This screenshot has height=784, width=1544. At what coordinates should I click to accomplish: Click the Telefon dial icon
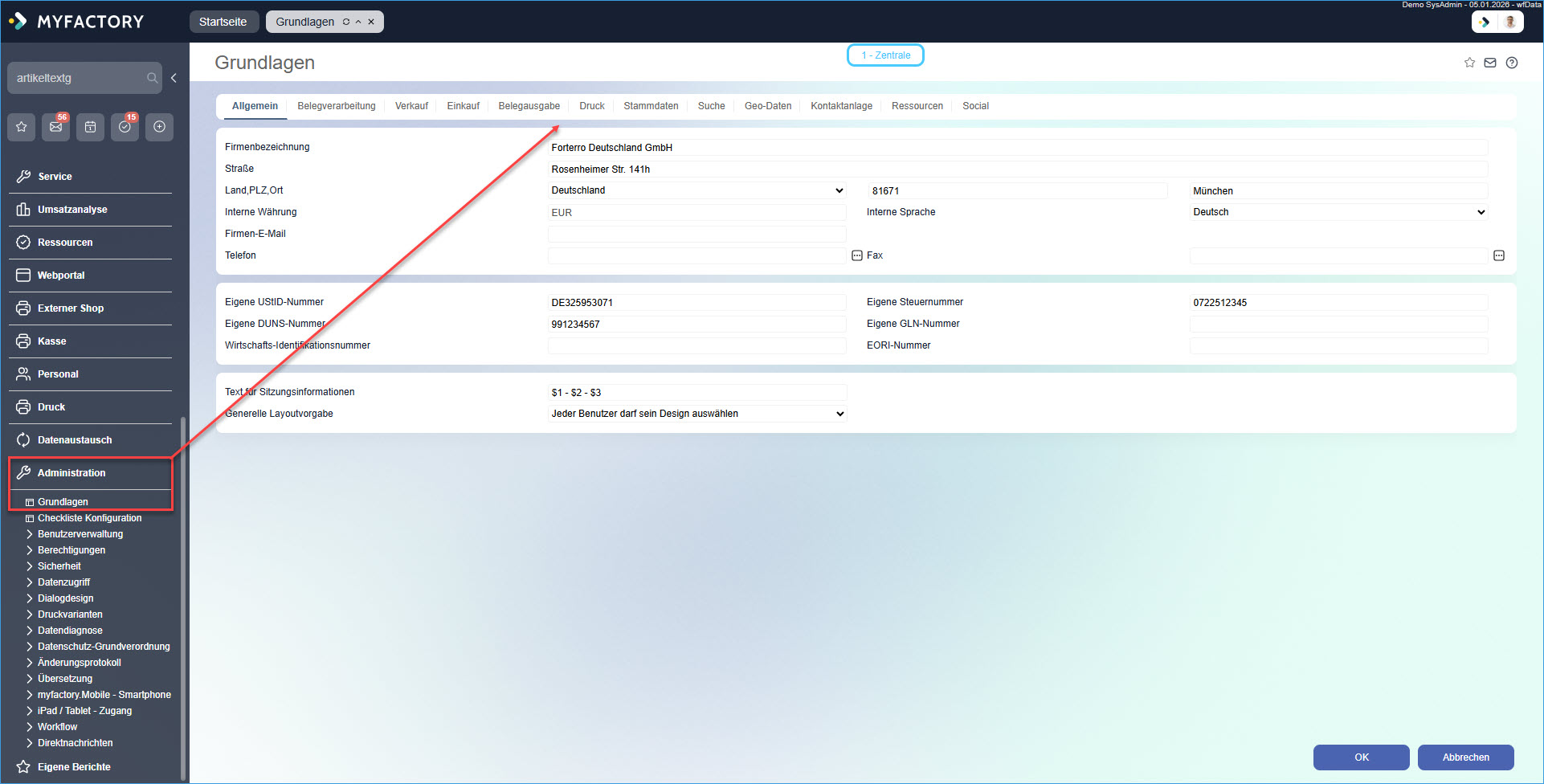(x=857, y=255)
